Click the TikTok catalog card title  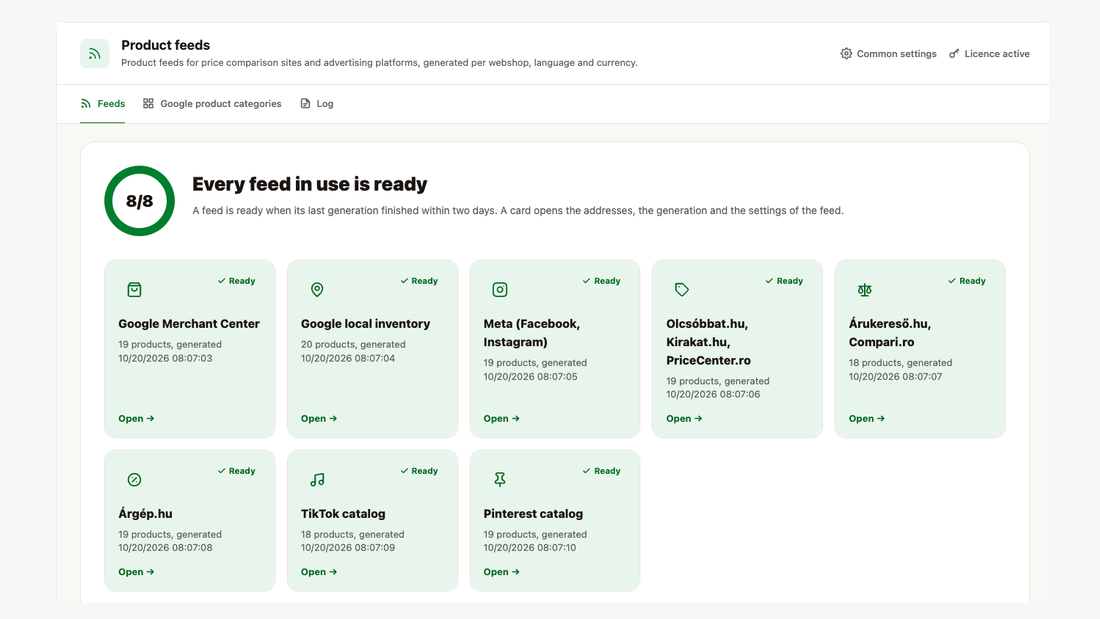343,514
